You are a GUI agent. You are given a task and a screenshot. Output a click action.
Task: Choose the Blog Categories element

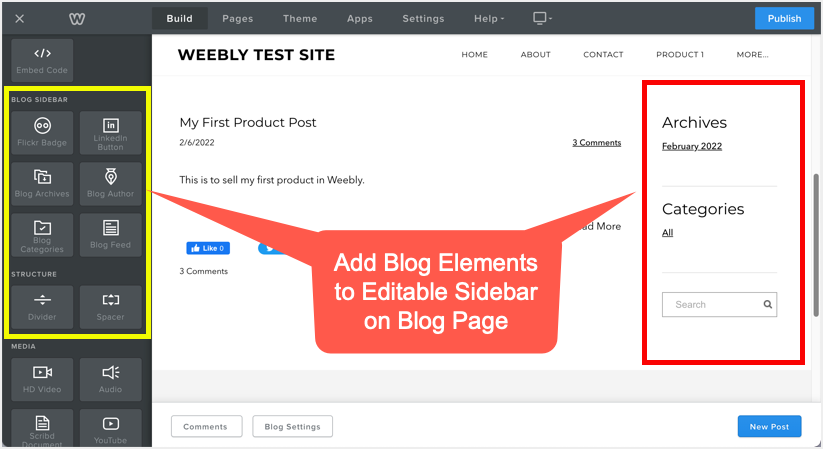(42, 235)
